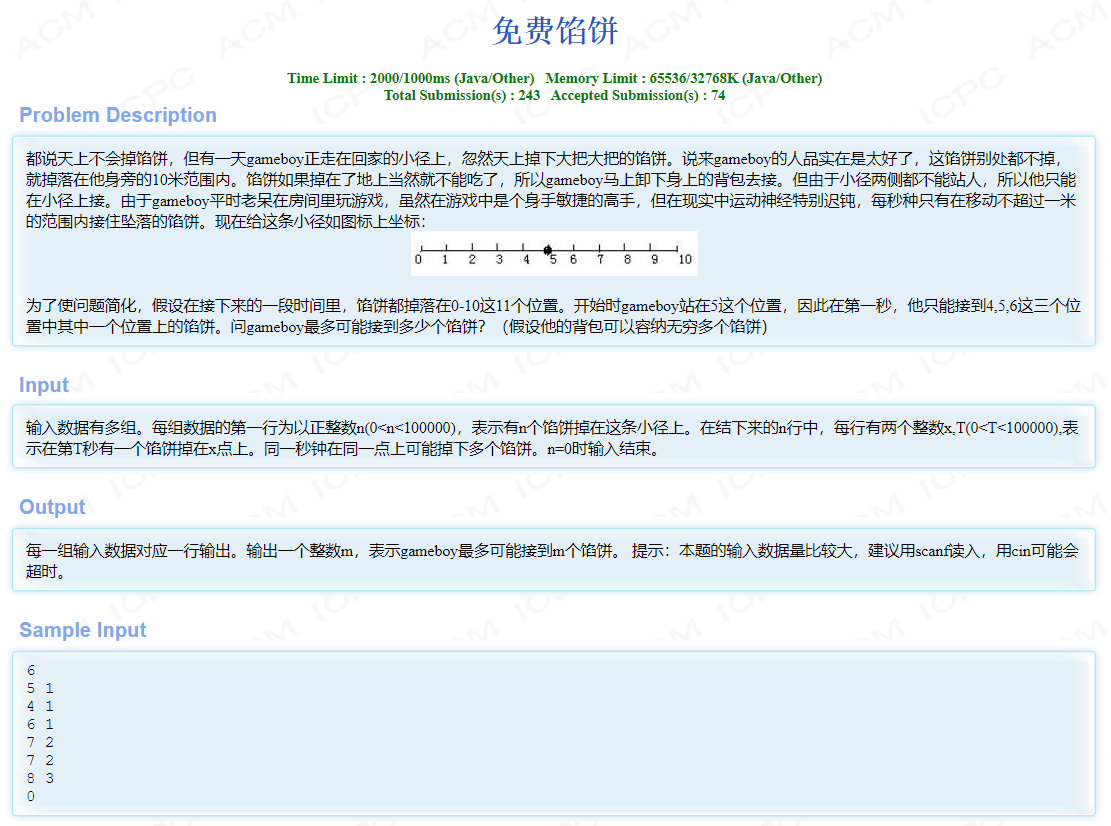Viewport: 1111px width, 826px height.
Task: Click sample input line "5 1"
Action: pyautogui.click(x=40, y=689)
